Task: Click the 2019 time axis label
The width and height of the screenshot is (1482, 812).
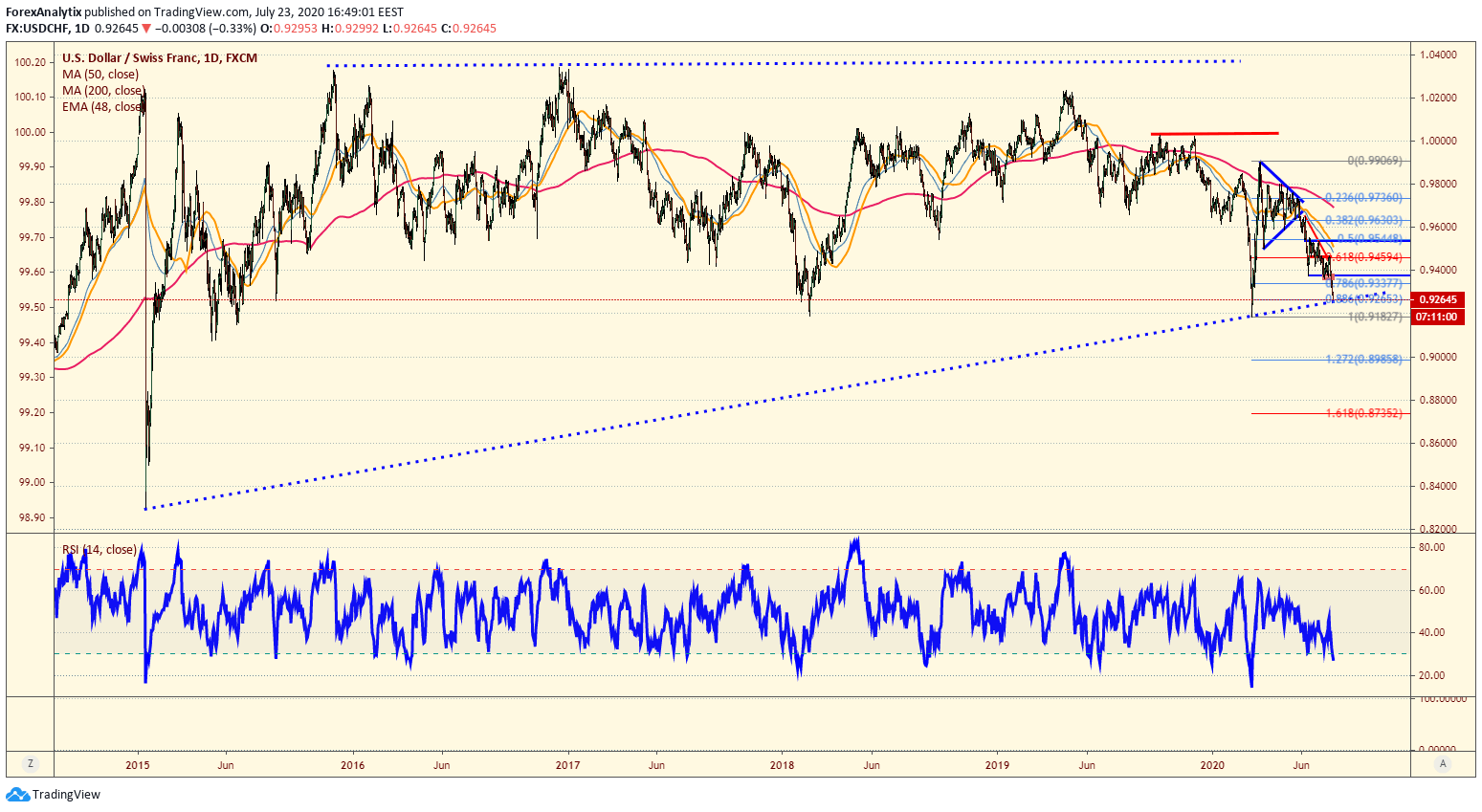Action: click(998, 765)
